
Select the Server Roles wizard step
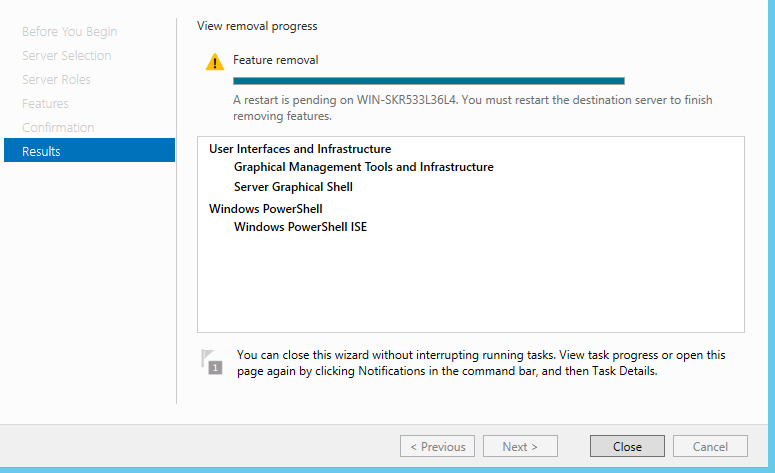56,79
